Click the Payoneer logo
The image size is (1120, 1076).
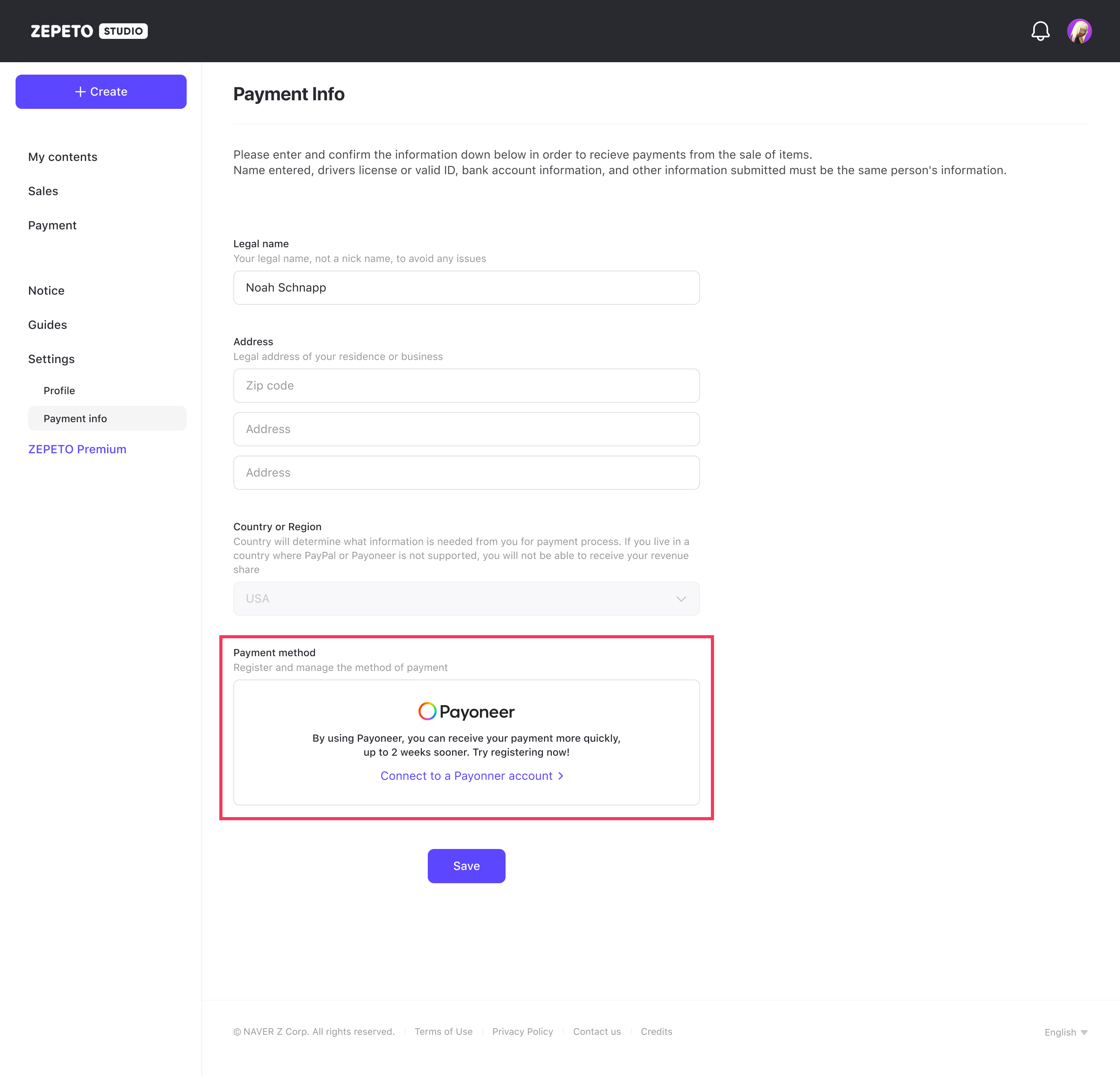[466, 712]
